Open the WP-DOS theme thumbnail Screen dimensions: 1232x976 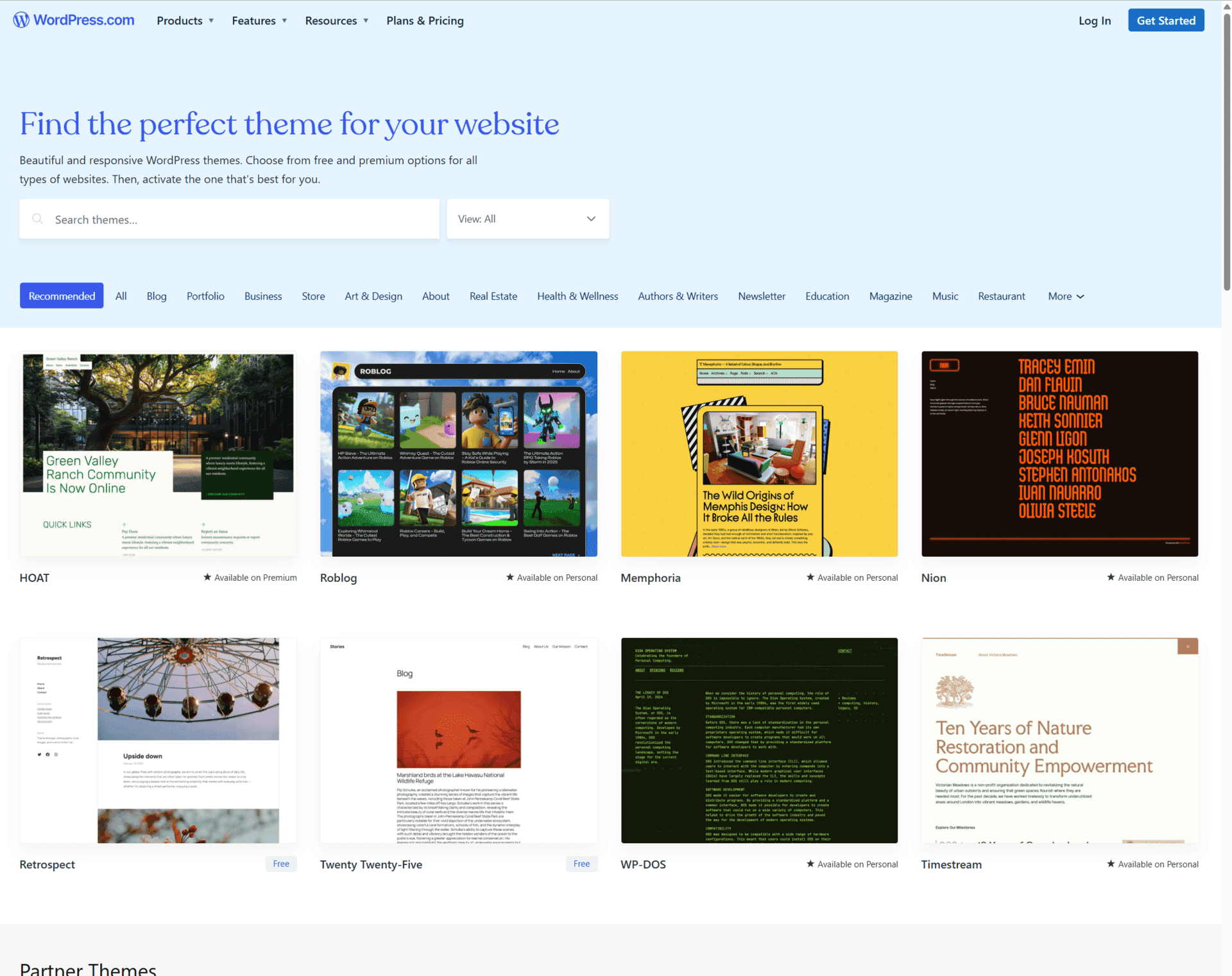759,741
